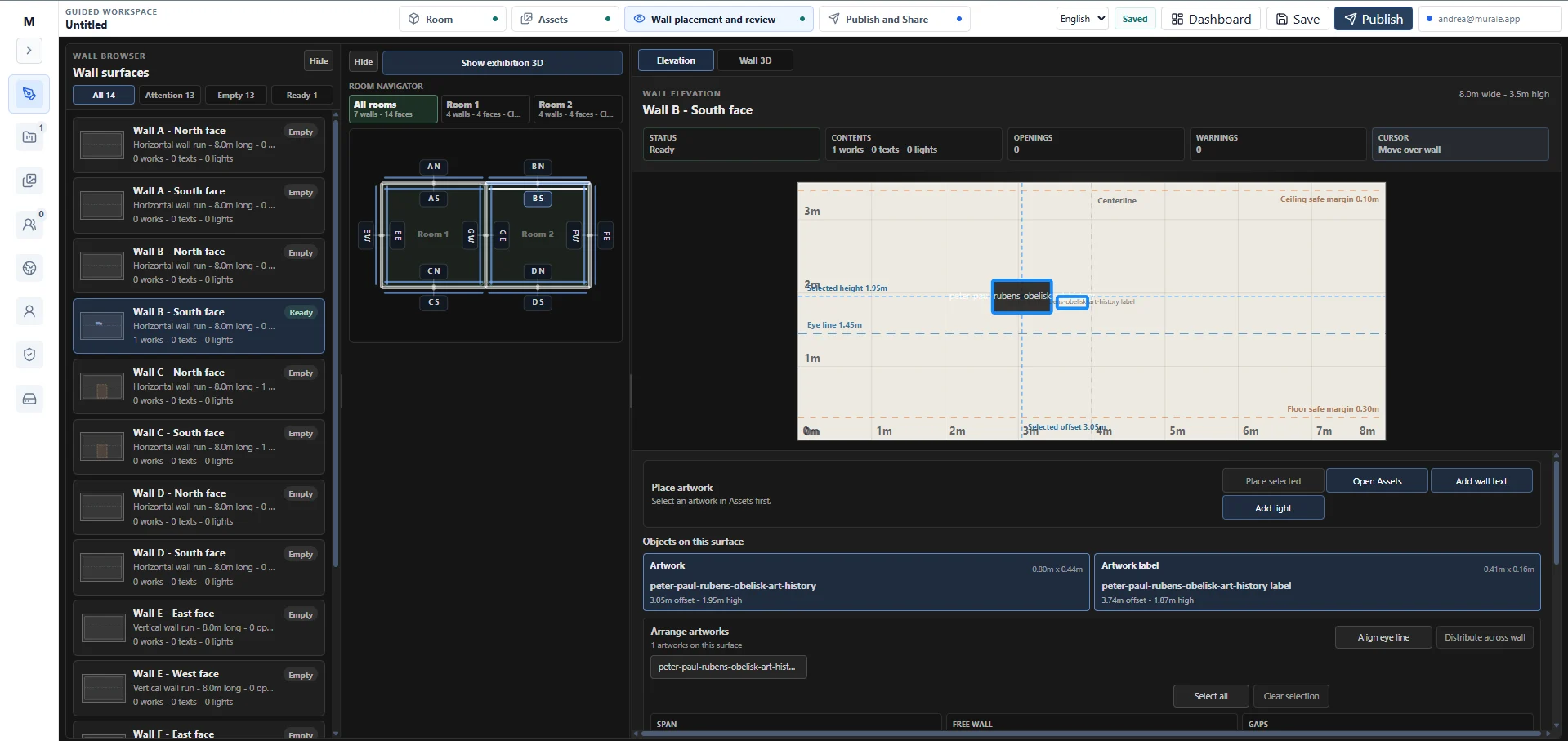Select Wall A - South face surface
This screenshot has width=1568, height=741.
tap(199, 205)
